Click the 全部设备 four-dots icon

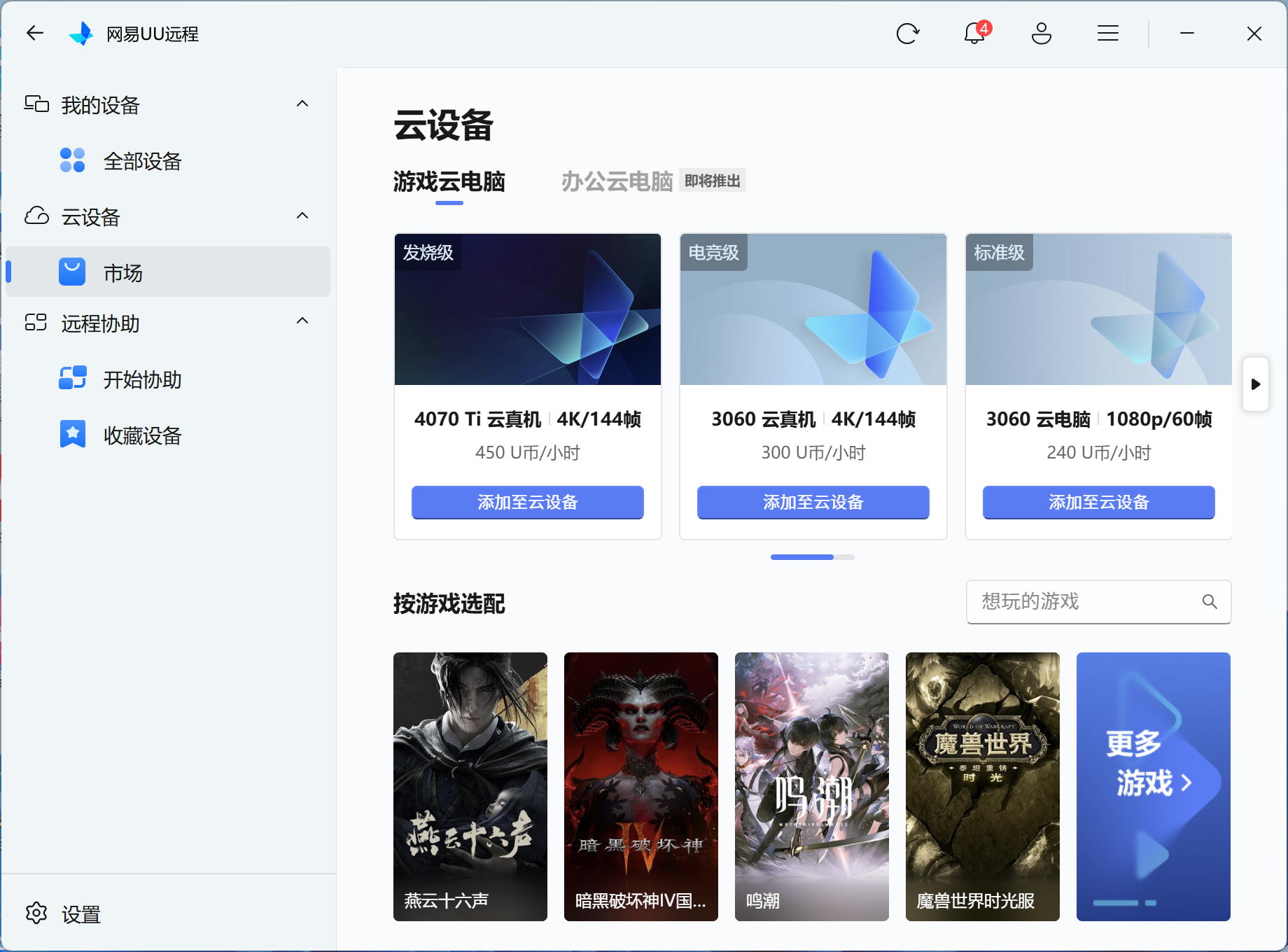[73, 160]
